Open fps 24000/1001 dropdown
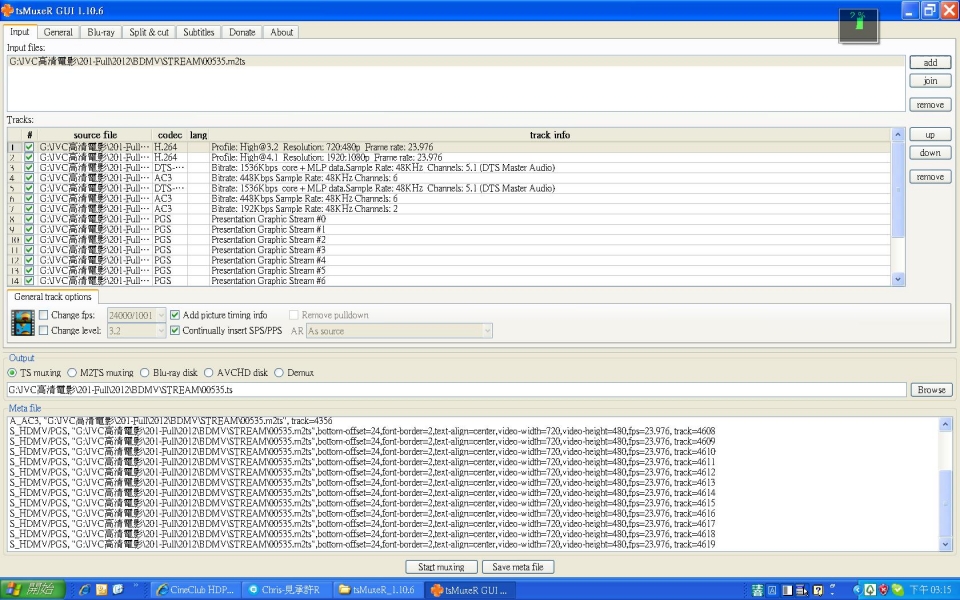 point(161,315)
